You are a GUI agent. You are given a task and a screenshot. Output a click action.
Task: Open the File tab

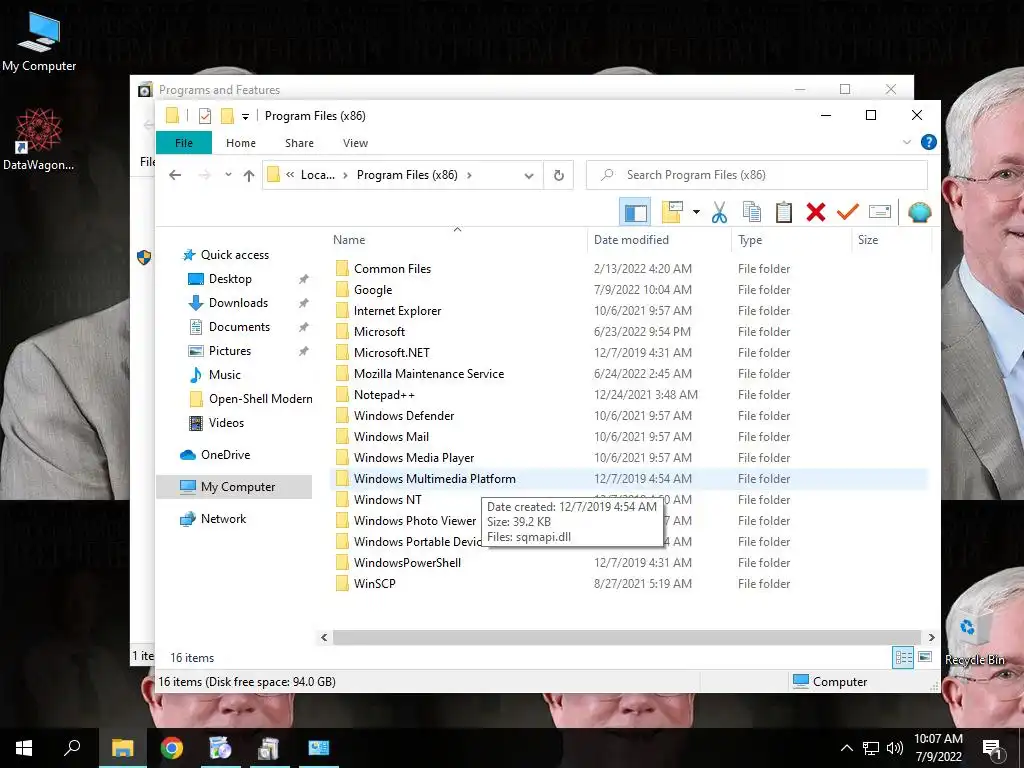[184, 143]
